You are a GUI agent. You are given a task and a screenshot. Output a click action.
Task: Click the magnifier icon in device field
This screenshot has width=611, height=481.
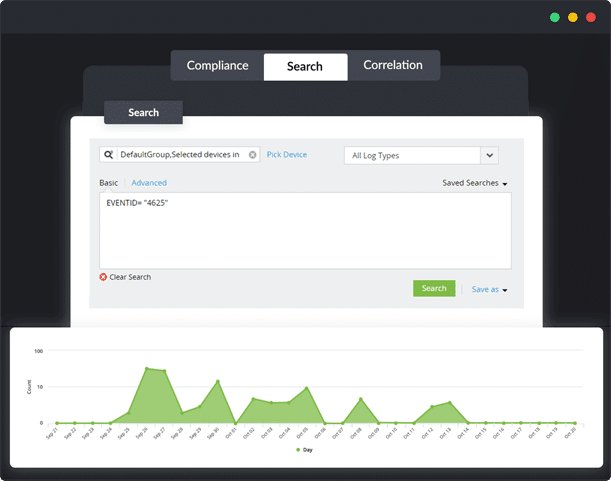point(108,155)
